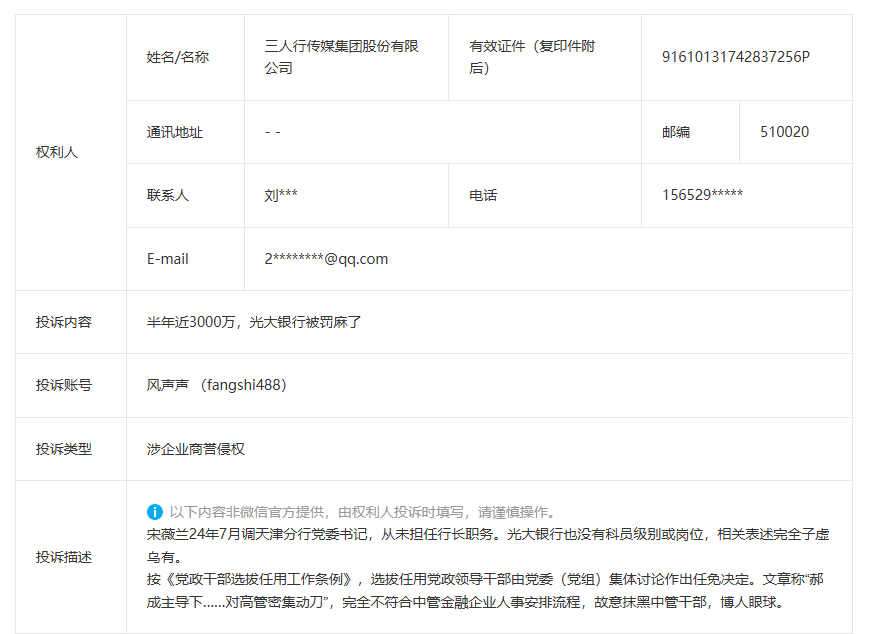Click the 投诉账号 label

[64, 385]
